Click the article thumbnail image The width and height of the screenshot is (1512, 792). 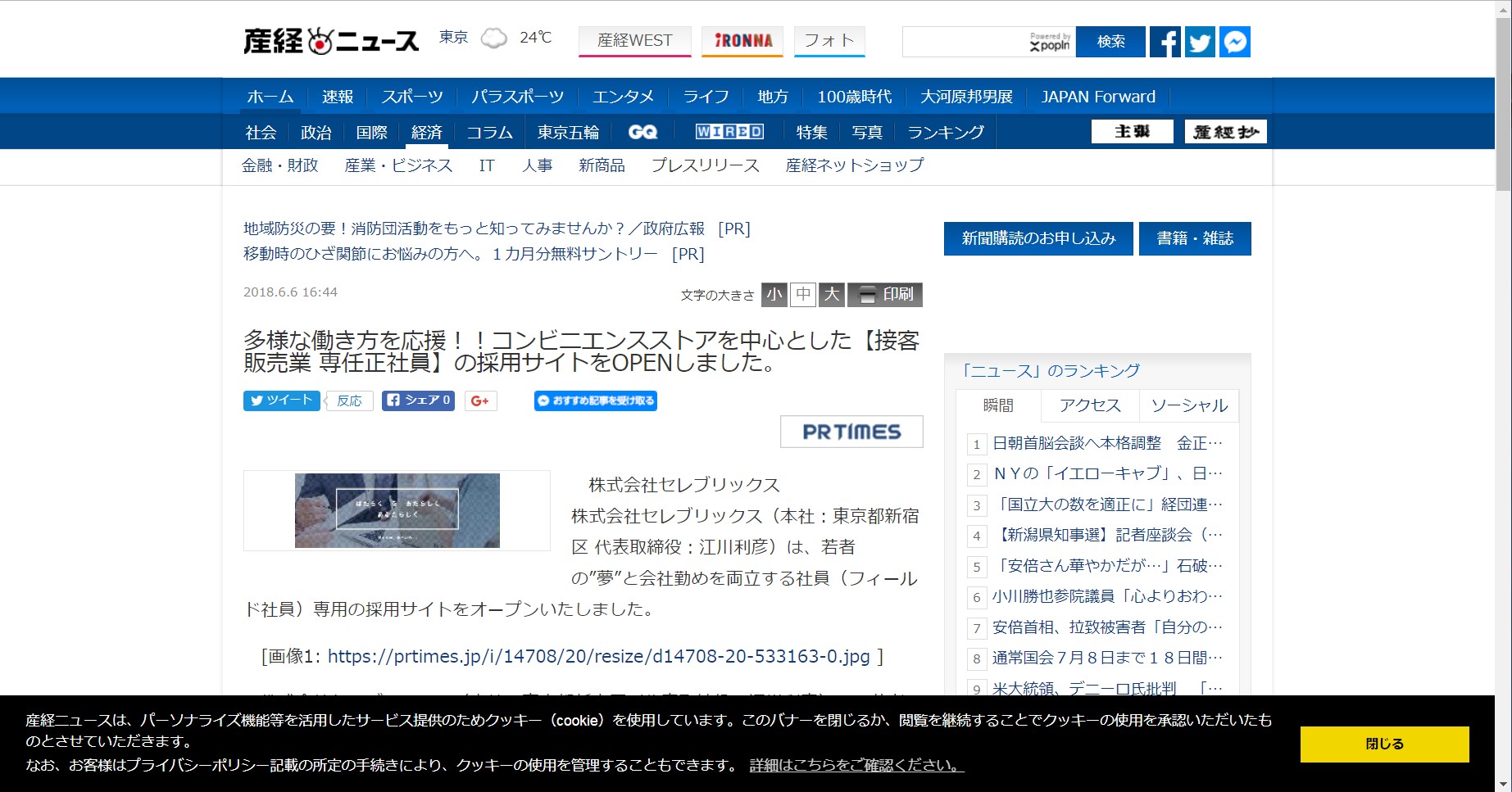(x=397, y=510)
